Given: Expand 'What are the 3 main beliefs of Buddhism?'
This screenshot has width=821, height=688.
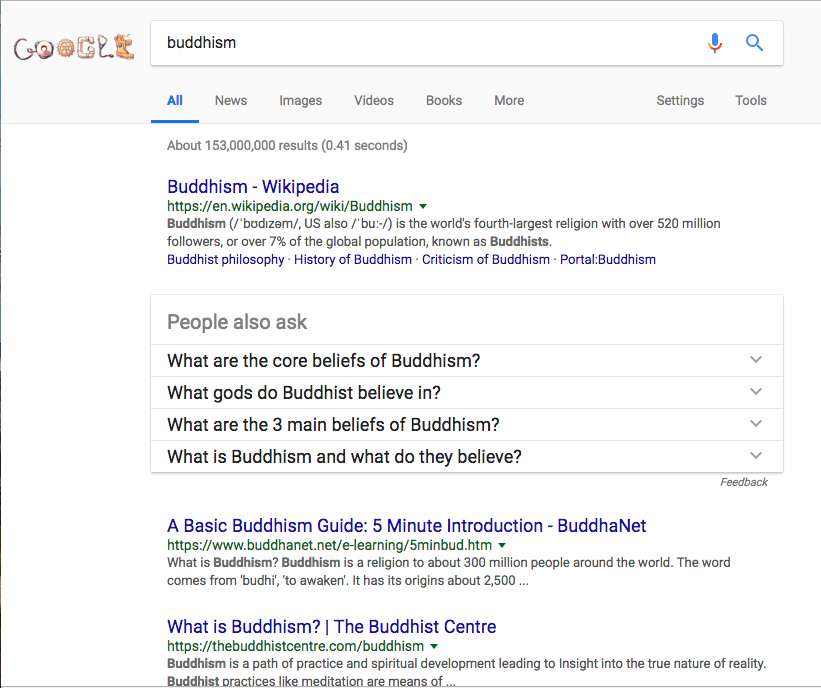Looking at the screenshot, I should tap(467, 425).
